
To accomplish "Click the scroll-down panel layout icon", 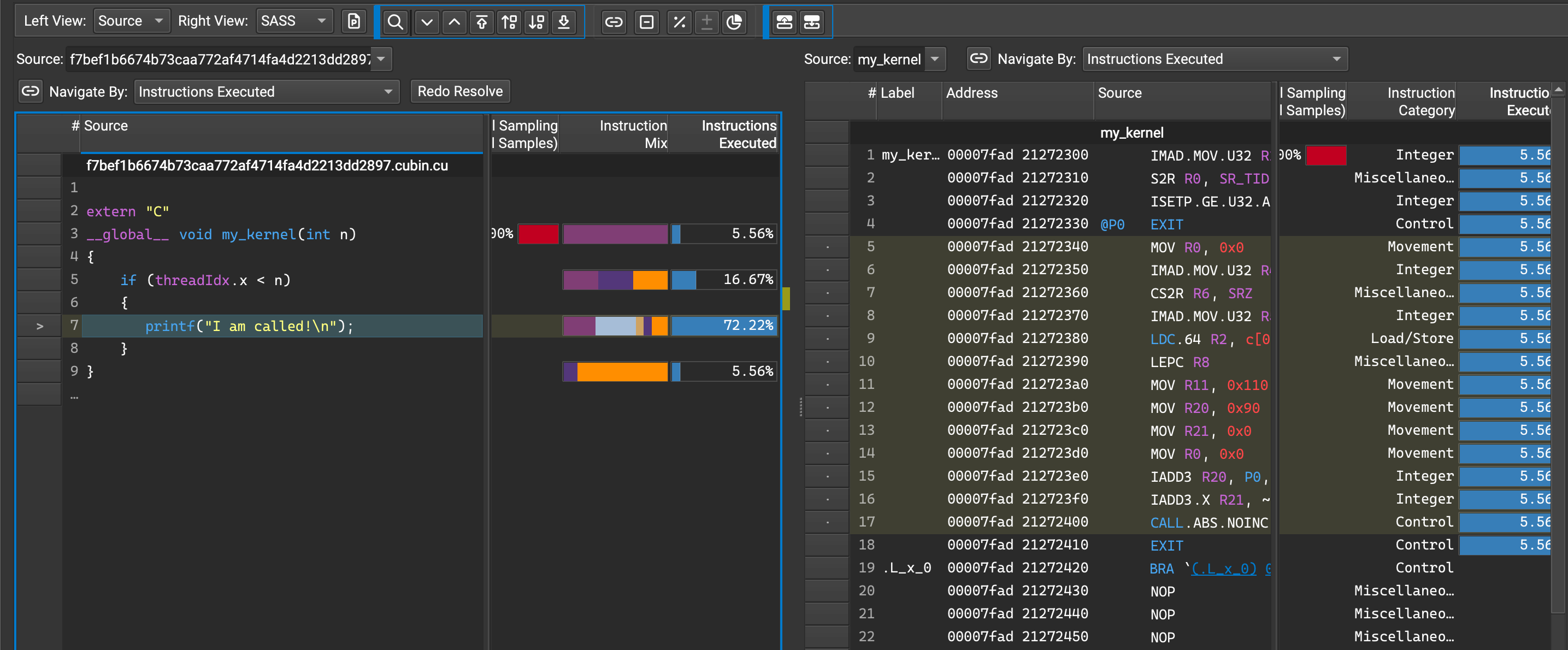I will 812,22.
